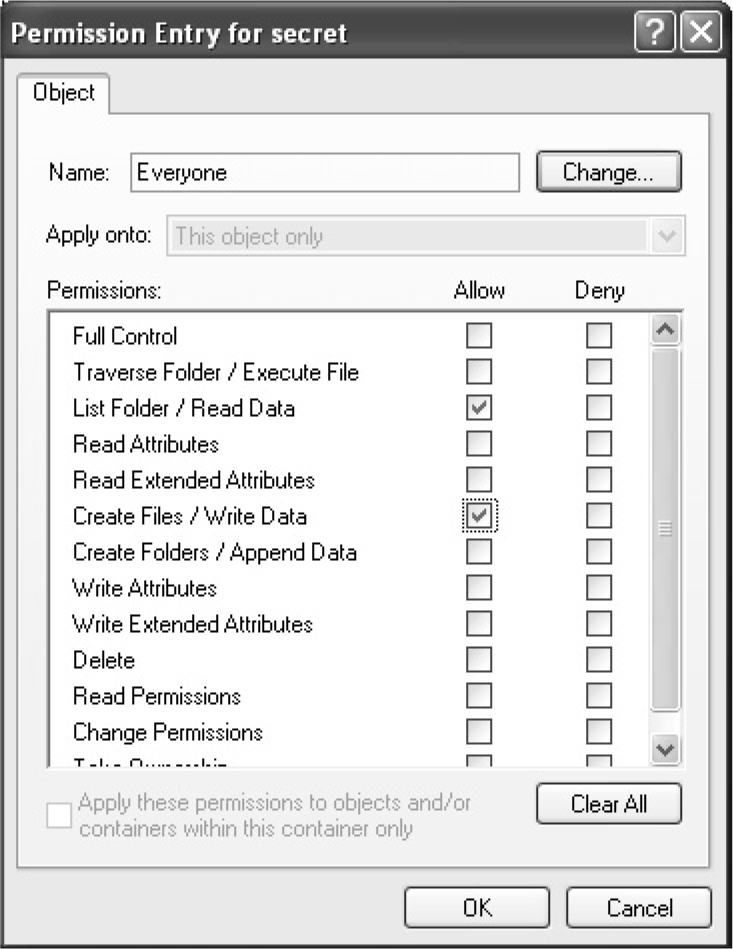Close the Permission Entry dialog
733x949 pixels.
pyautogui.click(x=700, y=32)
